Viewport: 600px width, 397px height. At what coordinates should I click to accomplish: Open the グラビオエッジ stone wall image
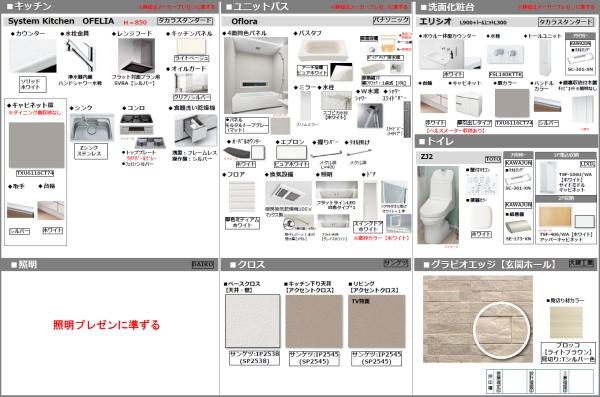478,319
